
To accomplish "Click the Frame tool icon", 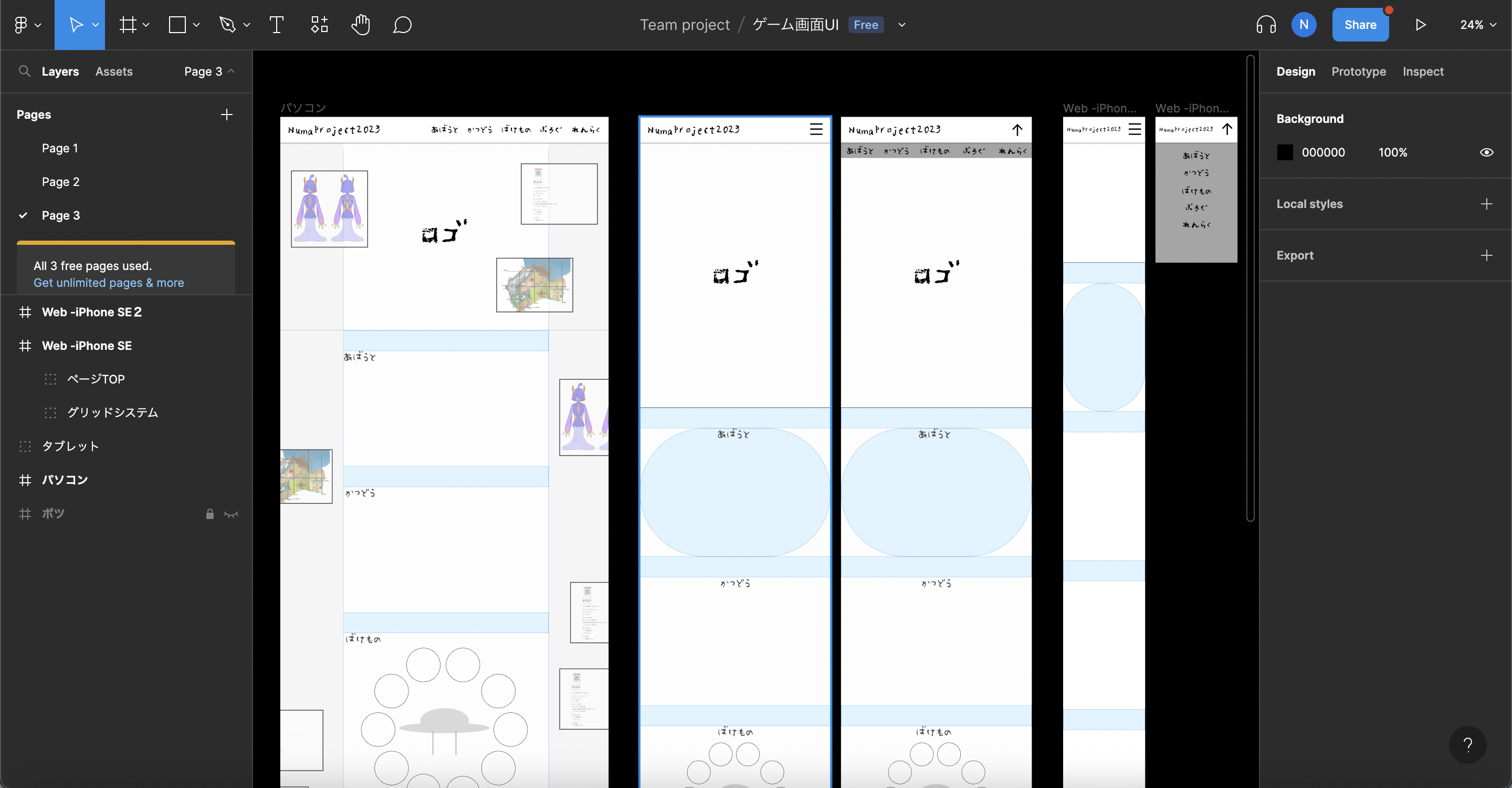I will pyautogui.click(x=128, y=25).
